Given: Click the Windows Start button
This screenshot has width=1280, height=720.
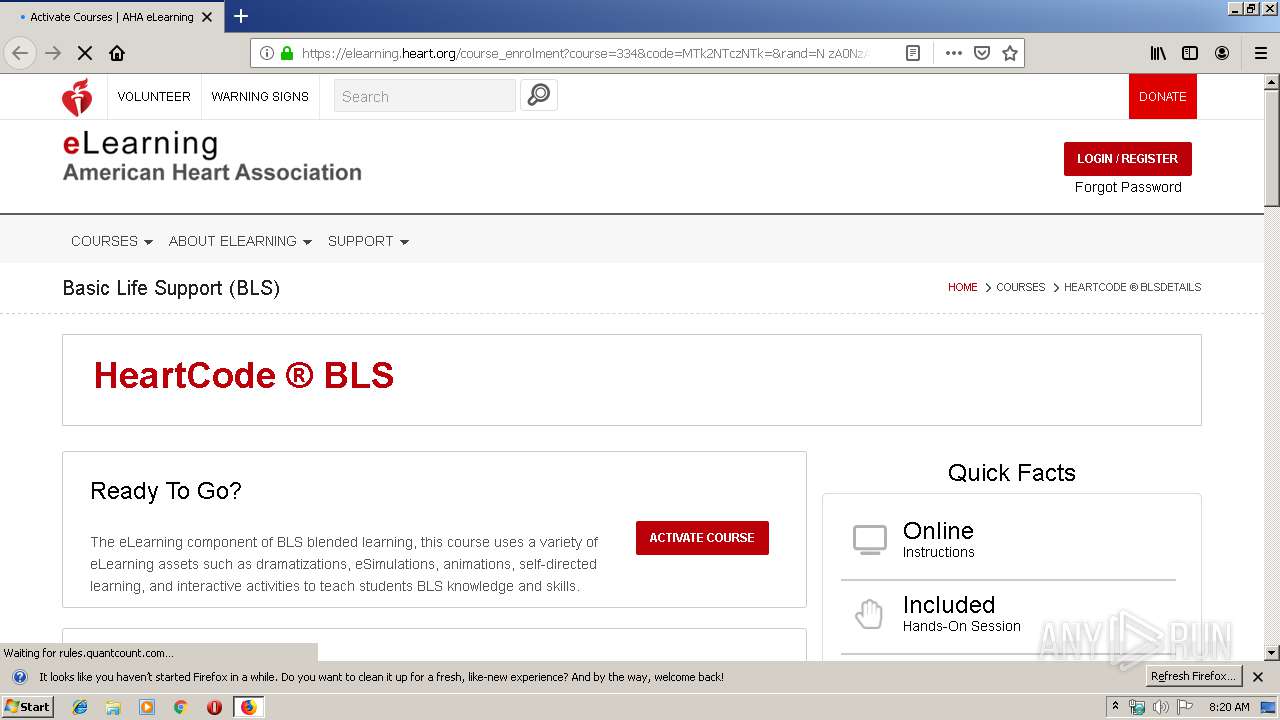Looking at the screenshot, I should (x=28, y=707).
